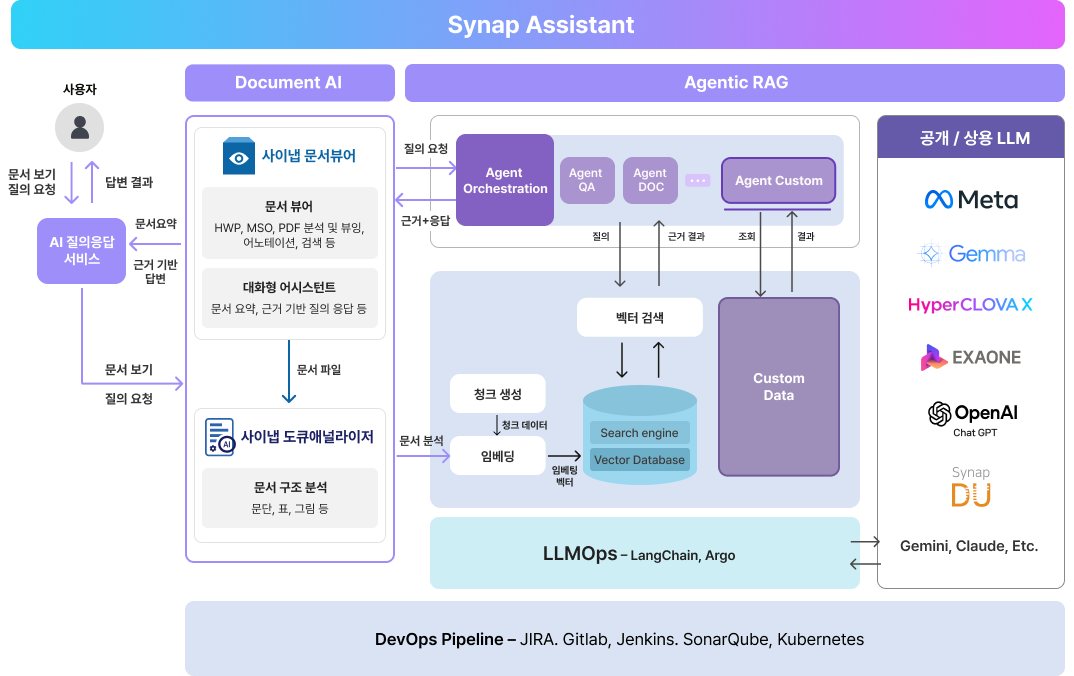Select the Meta logo
Viewport: 1074px width, 676px height.
click(x=970, y=200)
